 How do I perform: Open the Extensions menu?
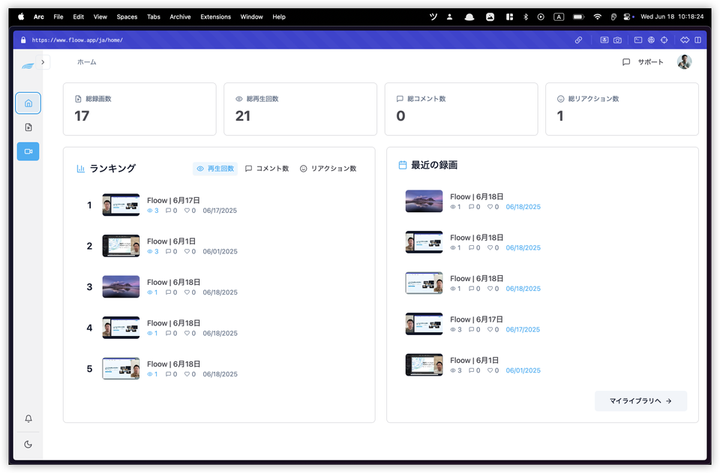[x=215, y=17]
